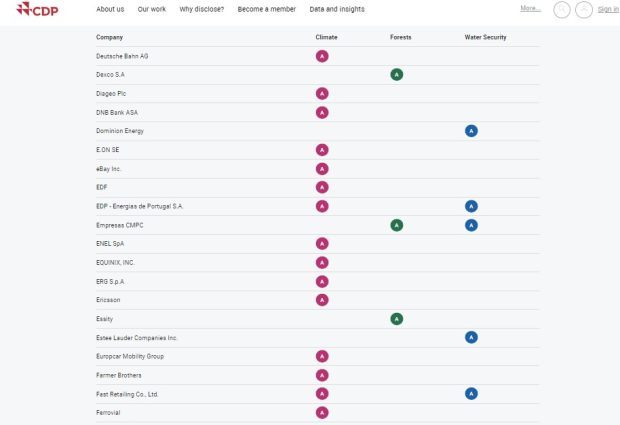Open the Our work menu
Viewport: 620px width, 425px height.
click(152, 9)
